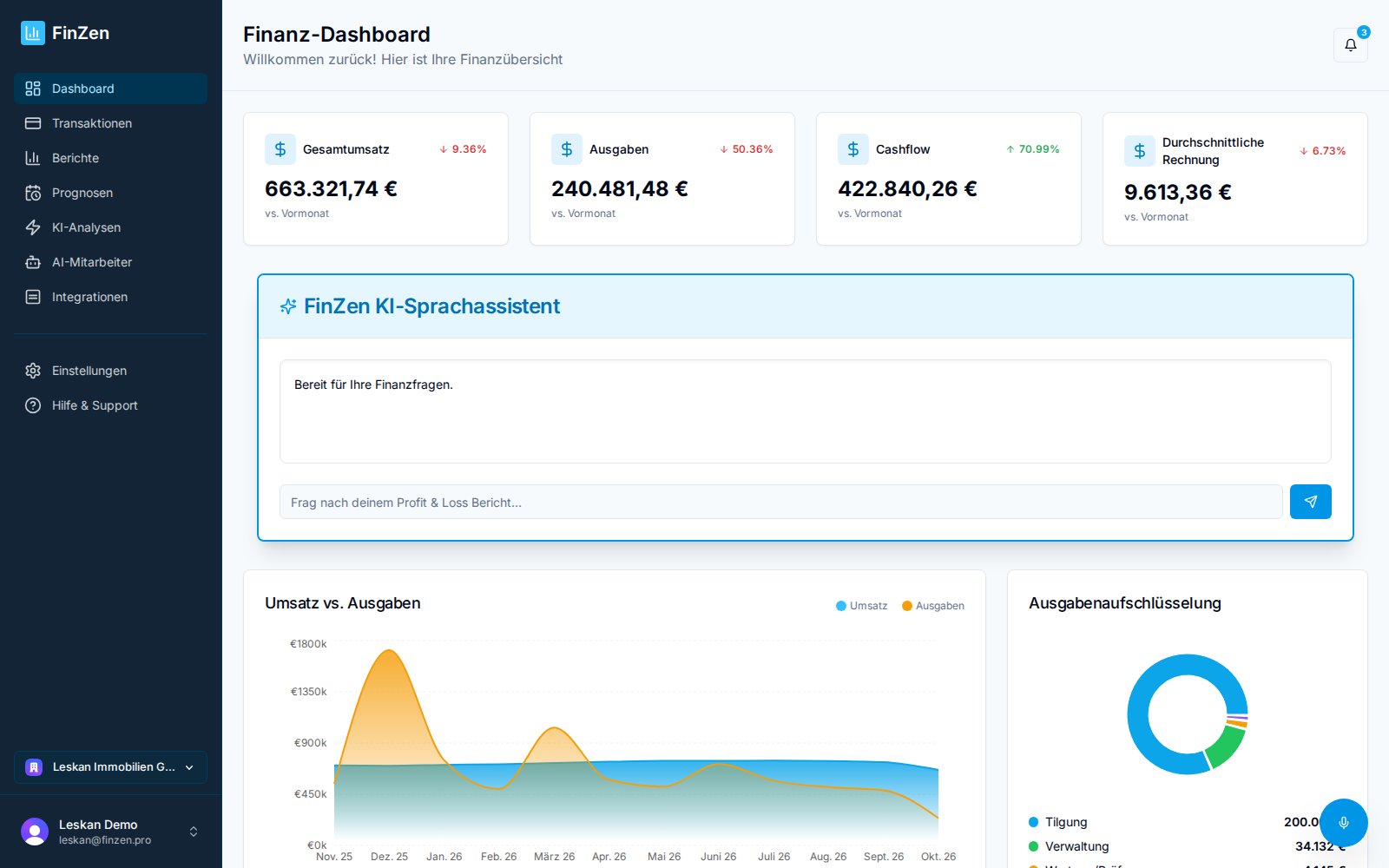Screen dimensions: 1389x868
Task: Click the Berichte bar chart icon
Action: (x=33, y=158)
